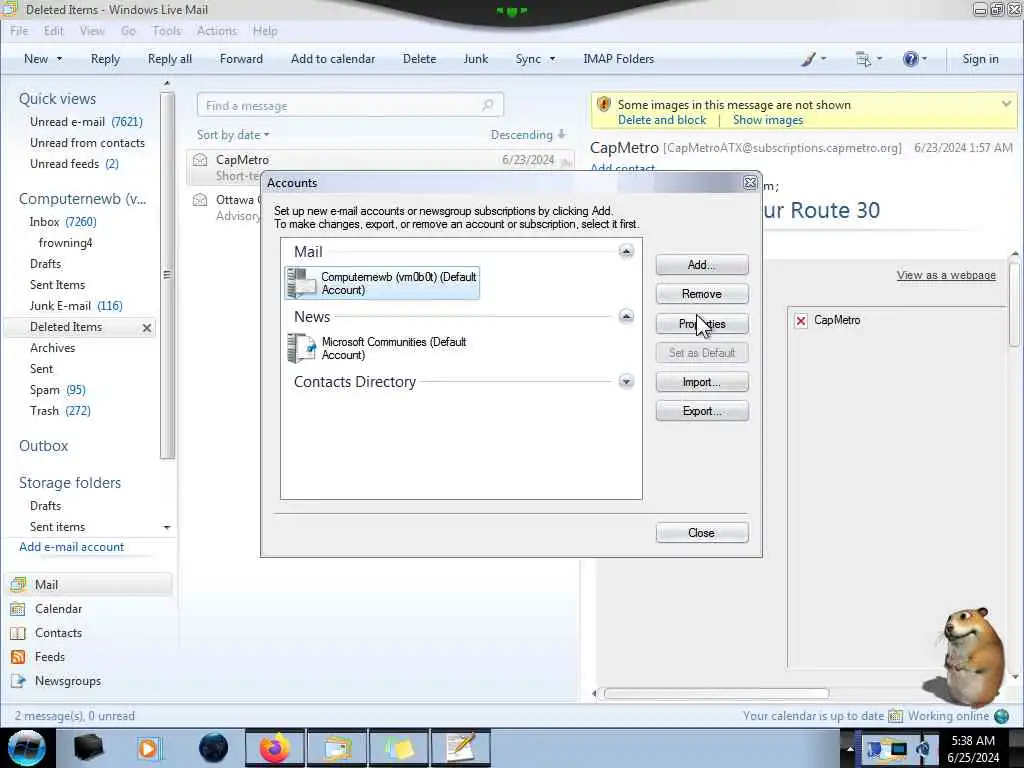This screenshot has height=768, width=1024.
Task: Click the Show images link
Action: click(x=768, y=120)
